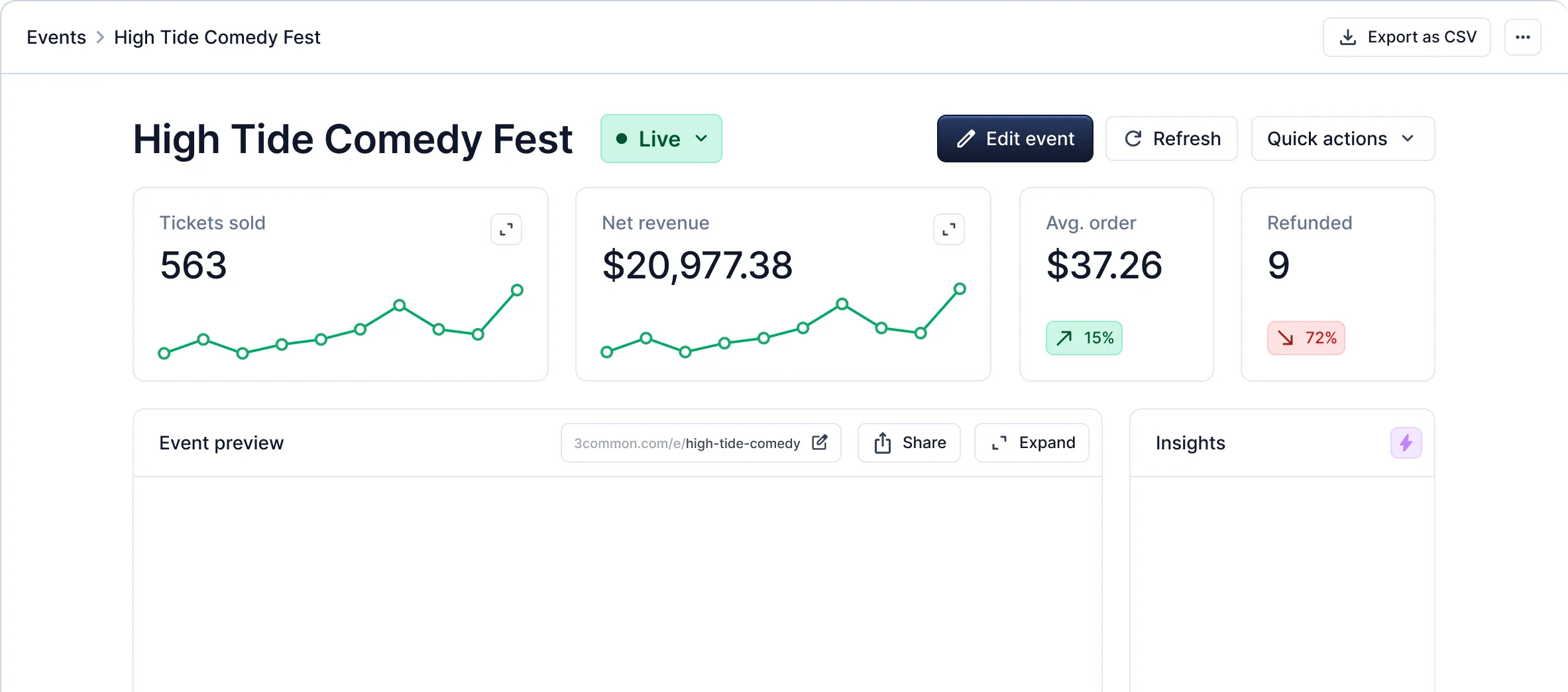
Task: Open the Quick actions dropdown
Action: (x=1342, y=139)
